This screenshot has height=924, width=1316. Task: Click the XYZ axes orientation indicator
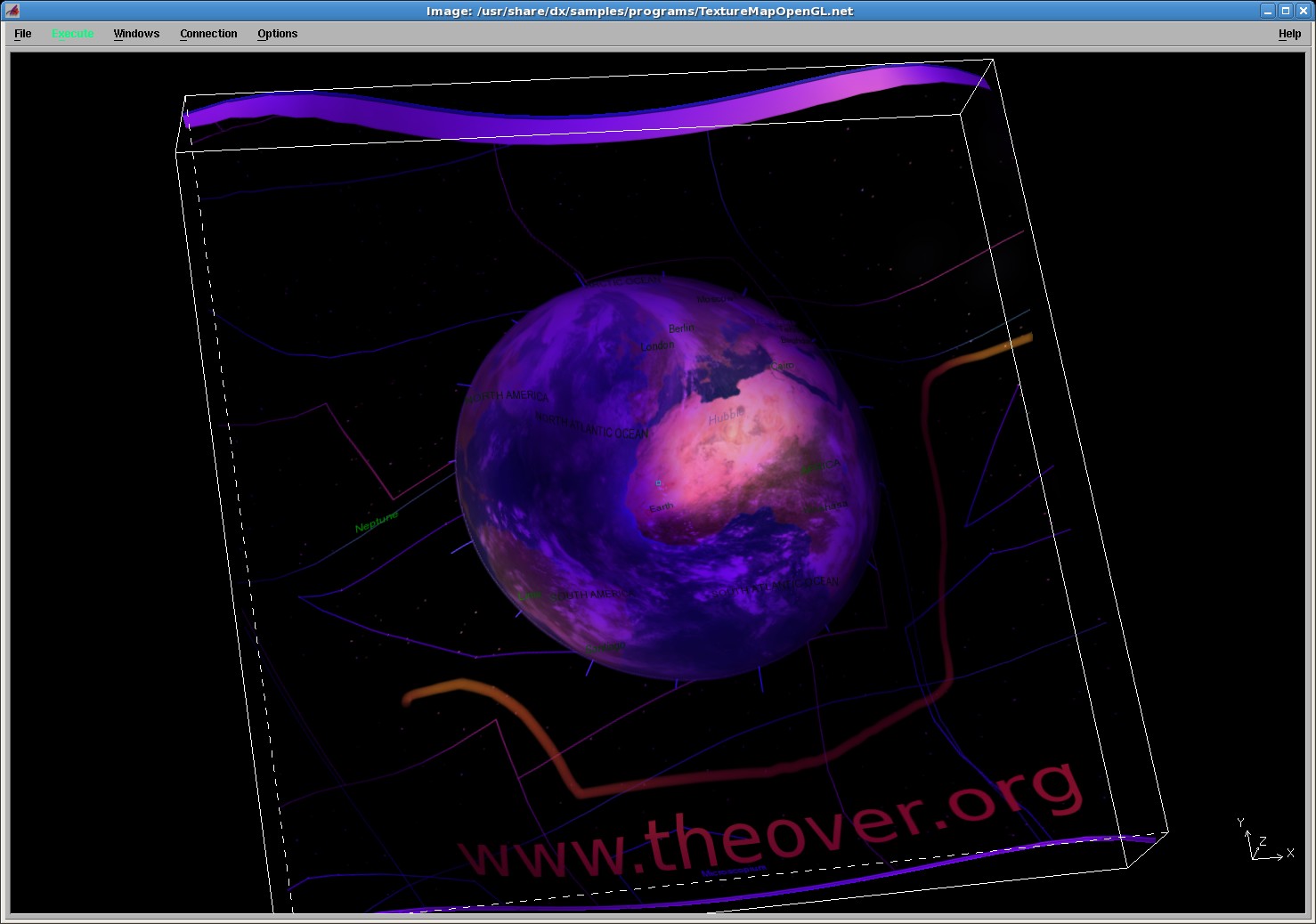pyautogui.click(x=1265, y=839)
